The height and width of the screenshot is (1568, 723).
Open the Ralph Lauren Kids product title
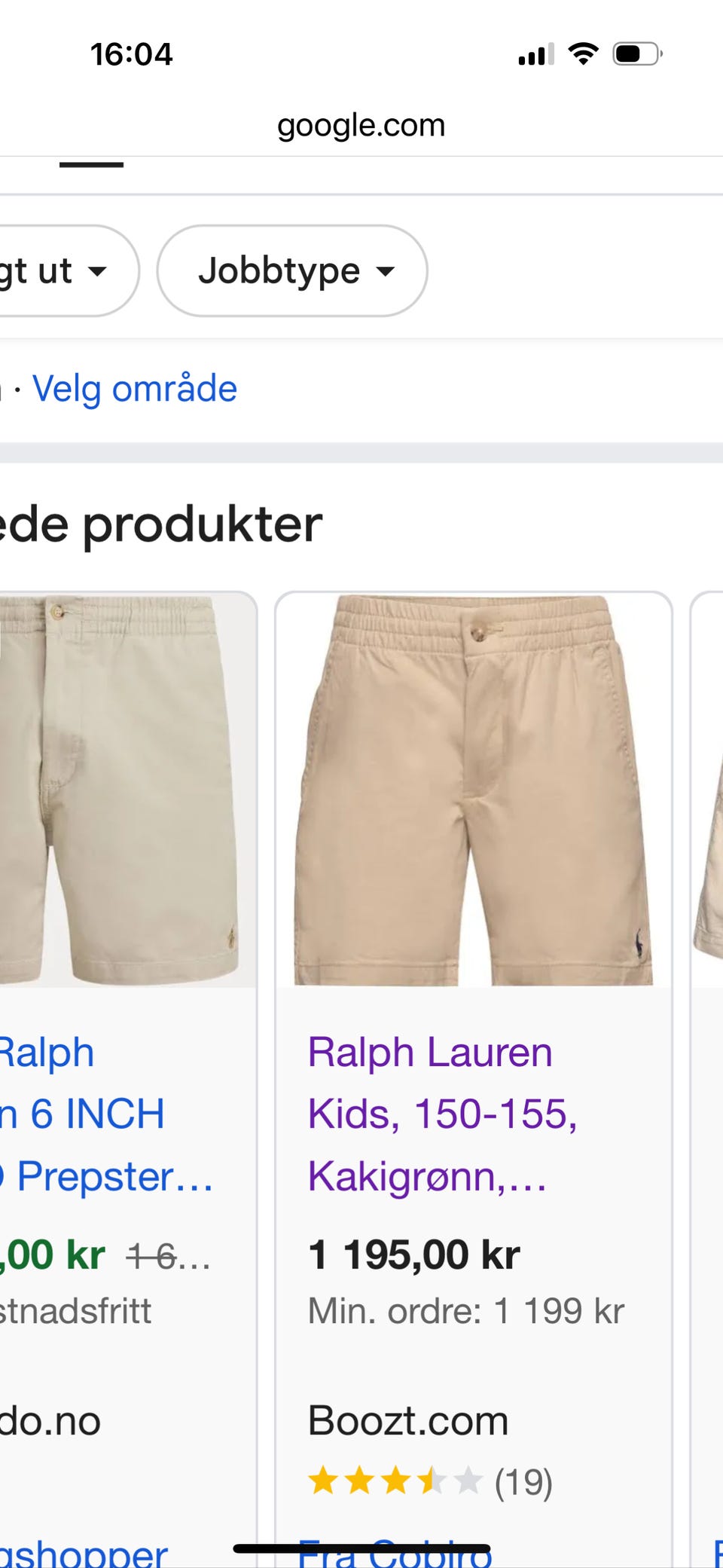[x=443, y=1114]
